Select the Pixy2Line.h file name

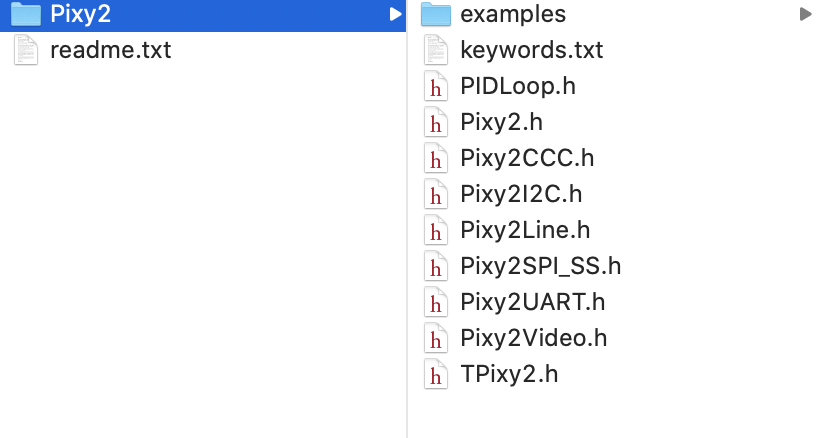click(526, 230)
